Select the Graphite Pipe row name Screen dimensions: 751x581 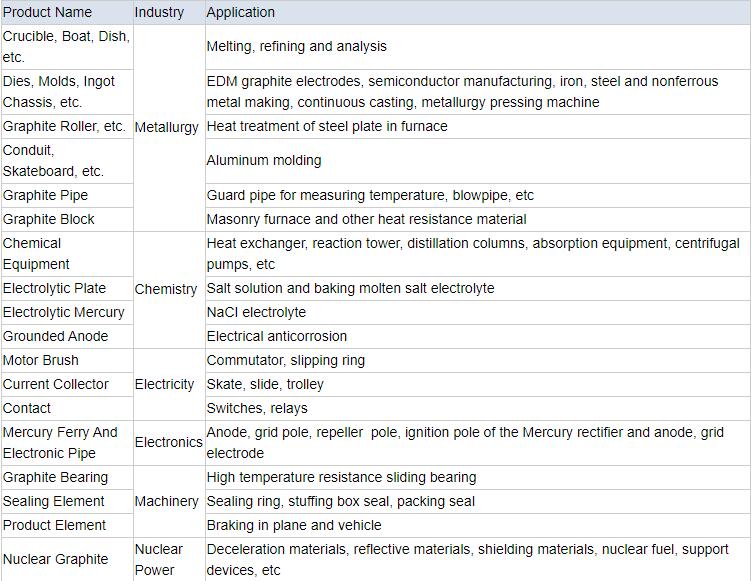(x=45, y=195)
